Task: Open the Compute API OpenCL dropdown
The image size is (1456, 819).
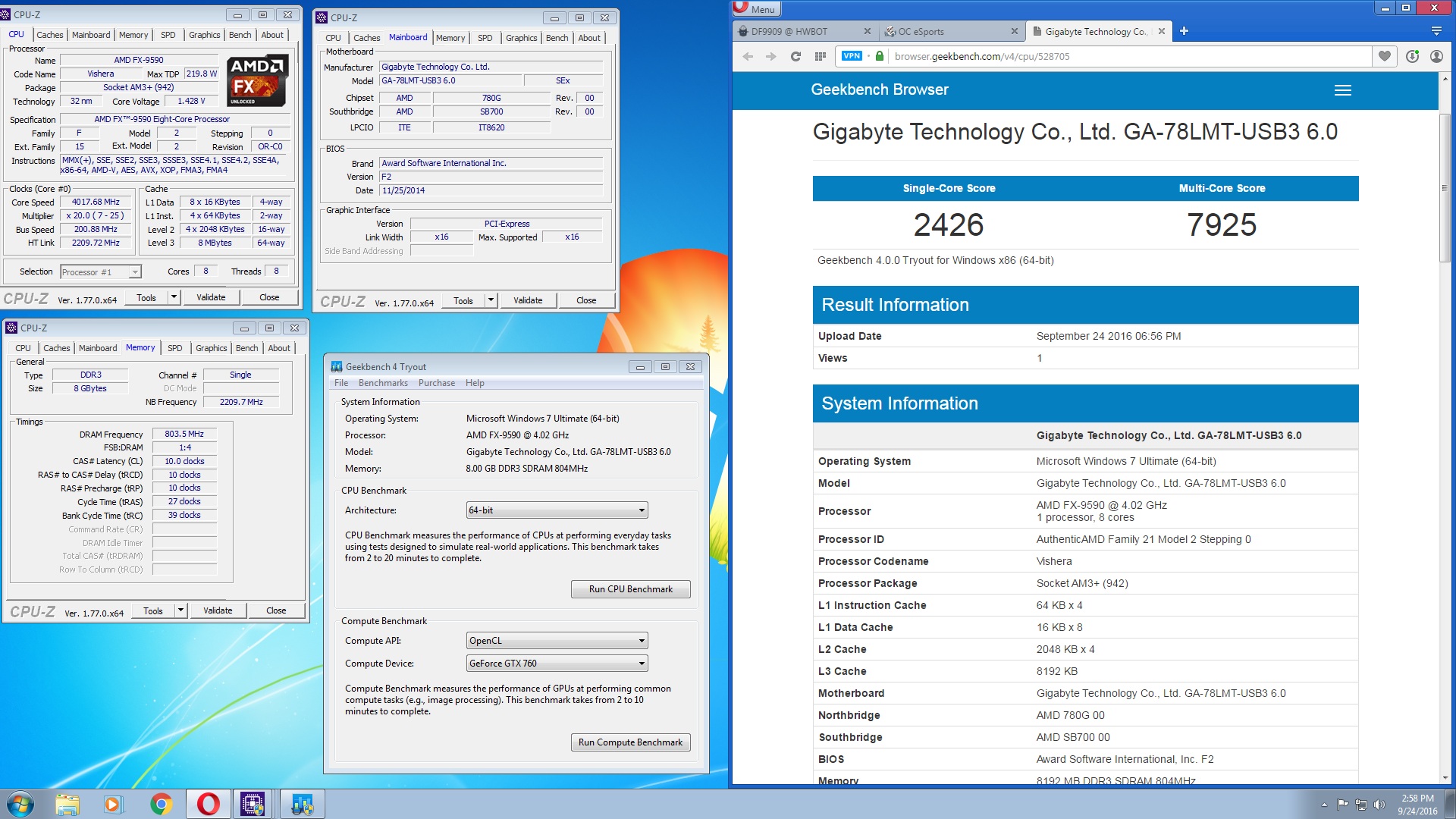Action: pos(557,641)
